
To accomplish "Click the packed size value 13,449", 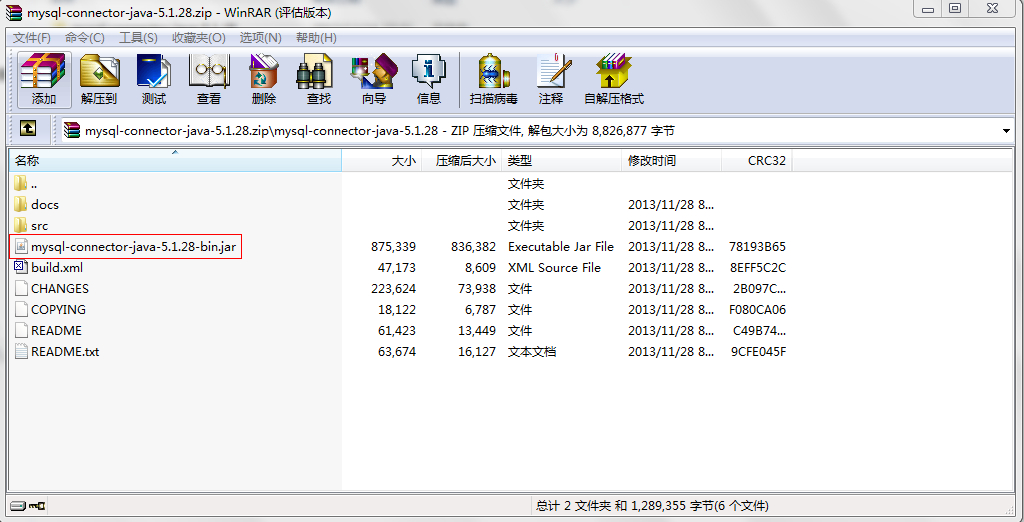I will [477, 331].
